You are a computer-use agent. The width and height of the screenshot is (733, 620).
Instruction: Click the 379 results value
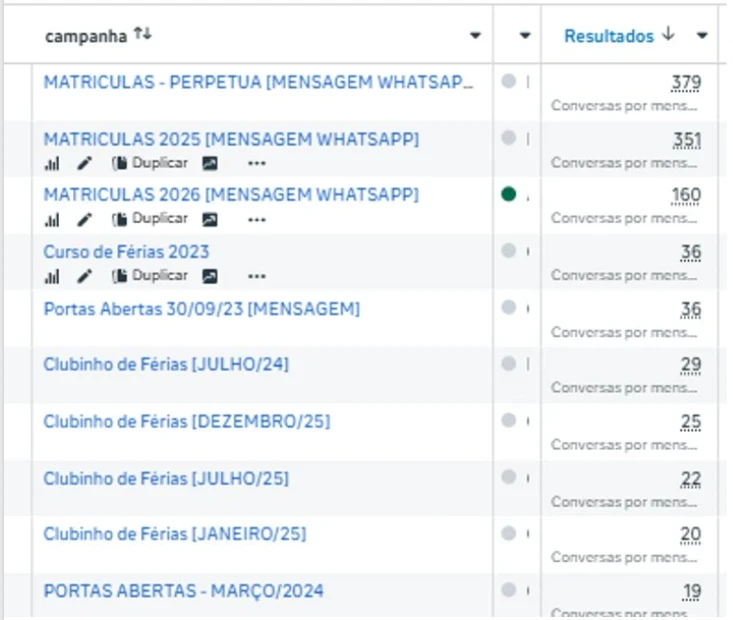[687, 82]
